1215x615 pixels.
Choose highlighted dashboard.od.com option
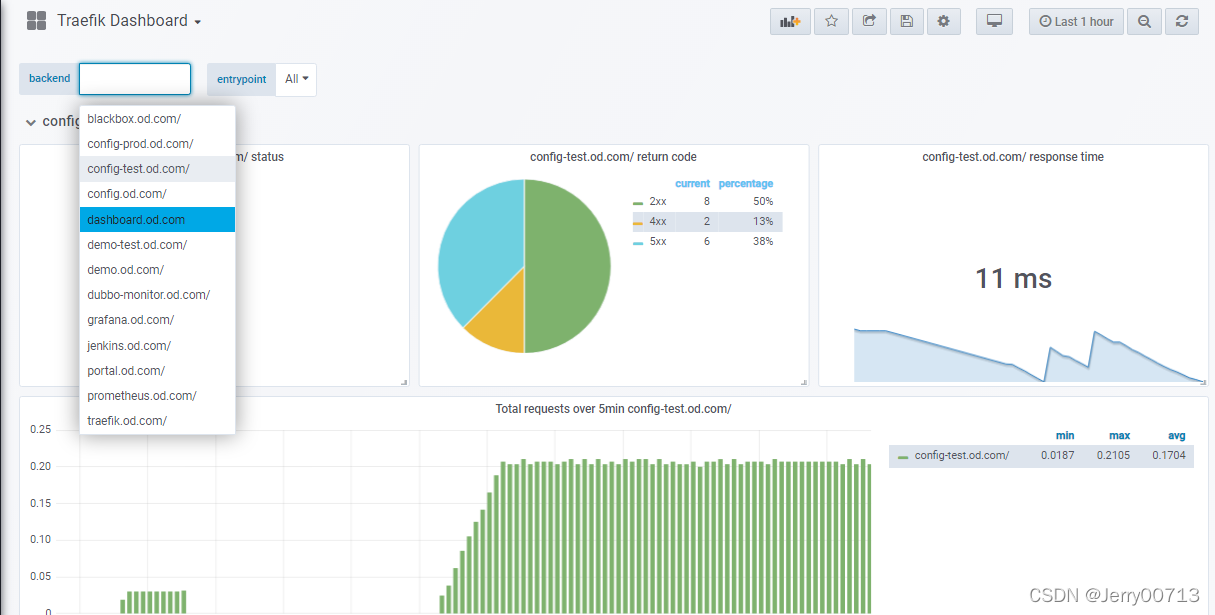(157, 219)
